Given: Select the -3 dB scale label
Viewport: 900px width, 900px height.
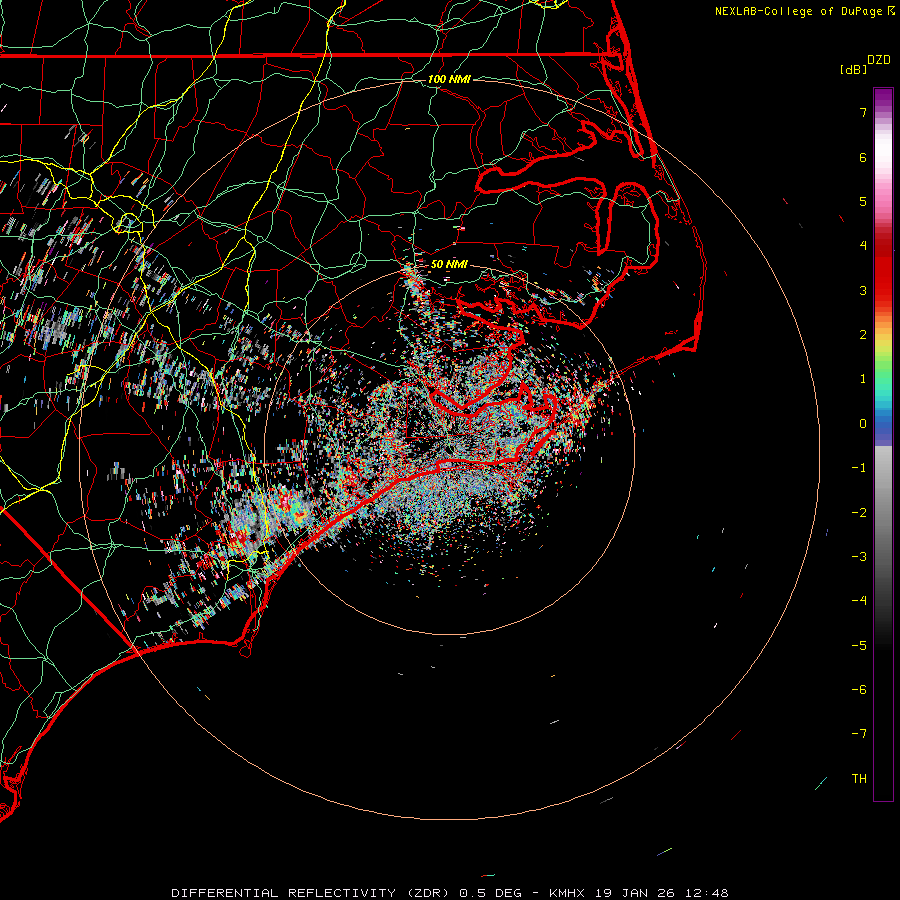Looking at the screenshot, I should click(x=859, y=557).
